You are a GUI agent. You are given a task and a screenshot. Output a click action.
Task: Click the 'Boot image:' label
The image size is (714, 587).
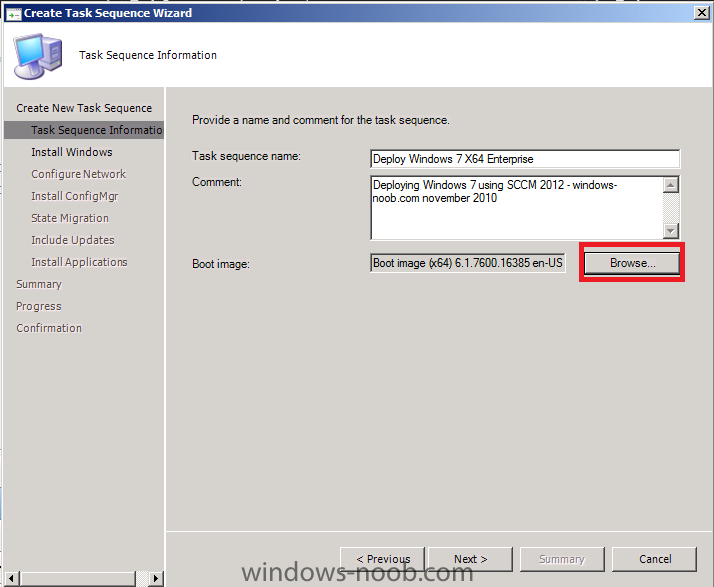pyautogui.click(x=221, y=264)
